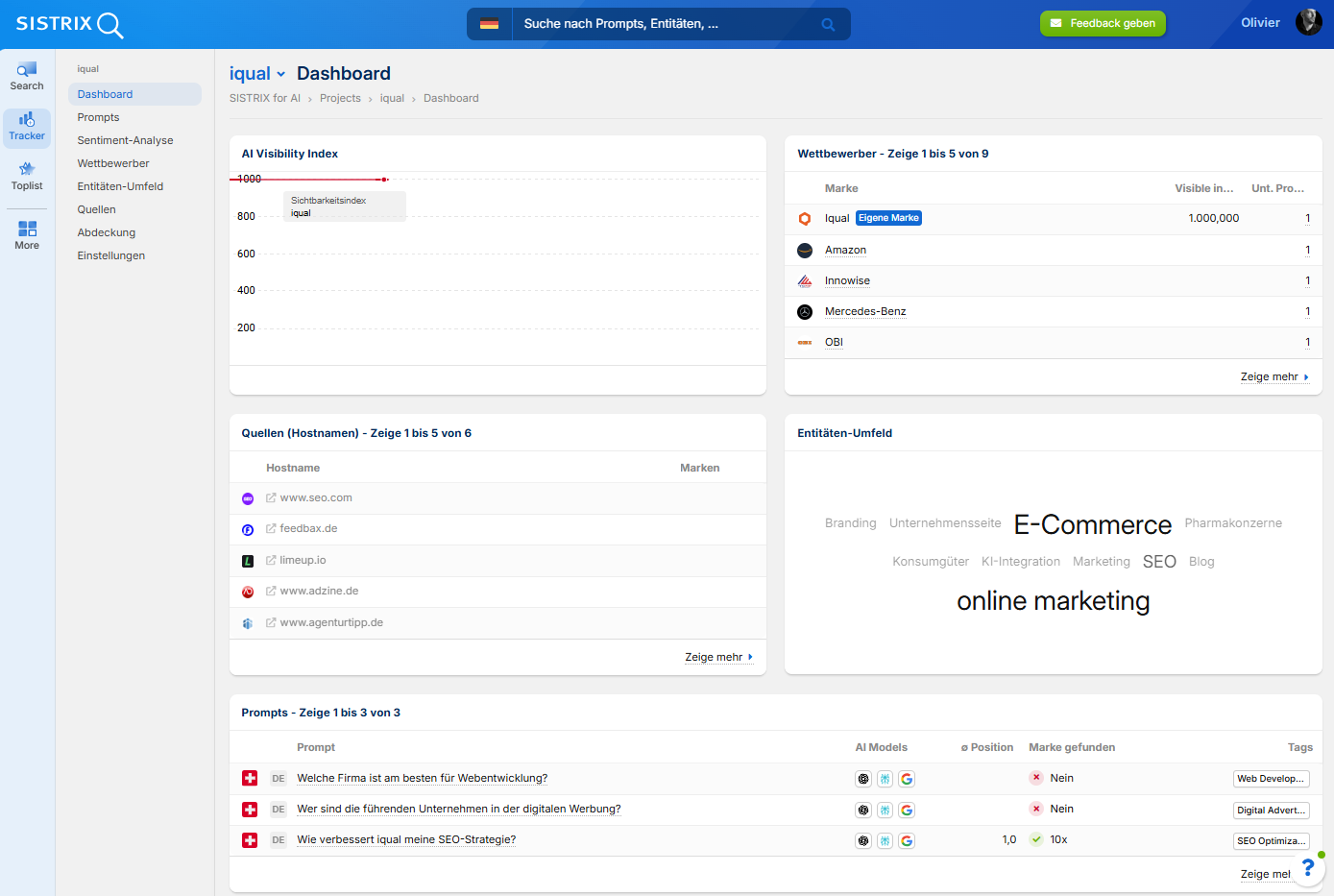This screenshot has width=1334, height=896.
Task: Click the magnifier icon in search bar
Action: [x=828, y=25]
